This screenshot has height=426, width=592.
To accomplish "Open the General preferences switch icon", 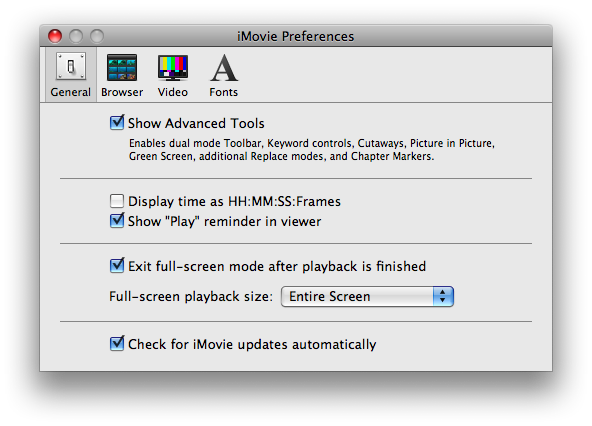I will (x=71, y=66).
